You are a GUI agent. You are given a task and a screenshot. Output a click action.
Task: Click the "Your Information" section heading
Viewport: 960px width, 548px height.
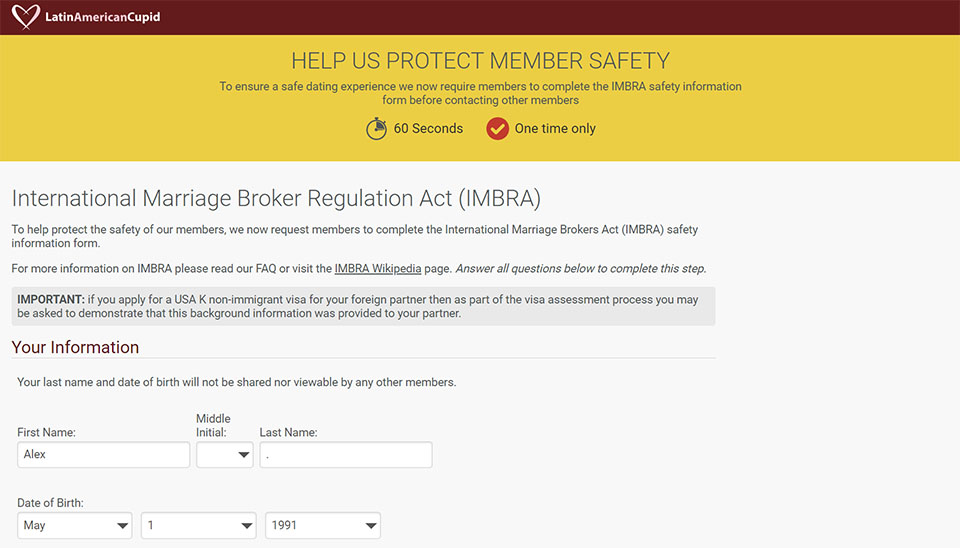[x=75, y=347]
